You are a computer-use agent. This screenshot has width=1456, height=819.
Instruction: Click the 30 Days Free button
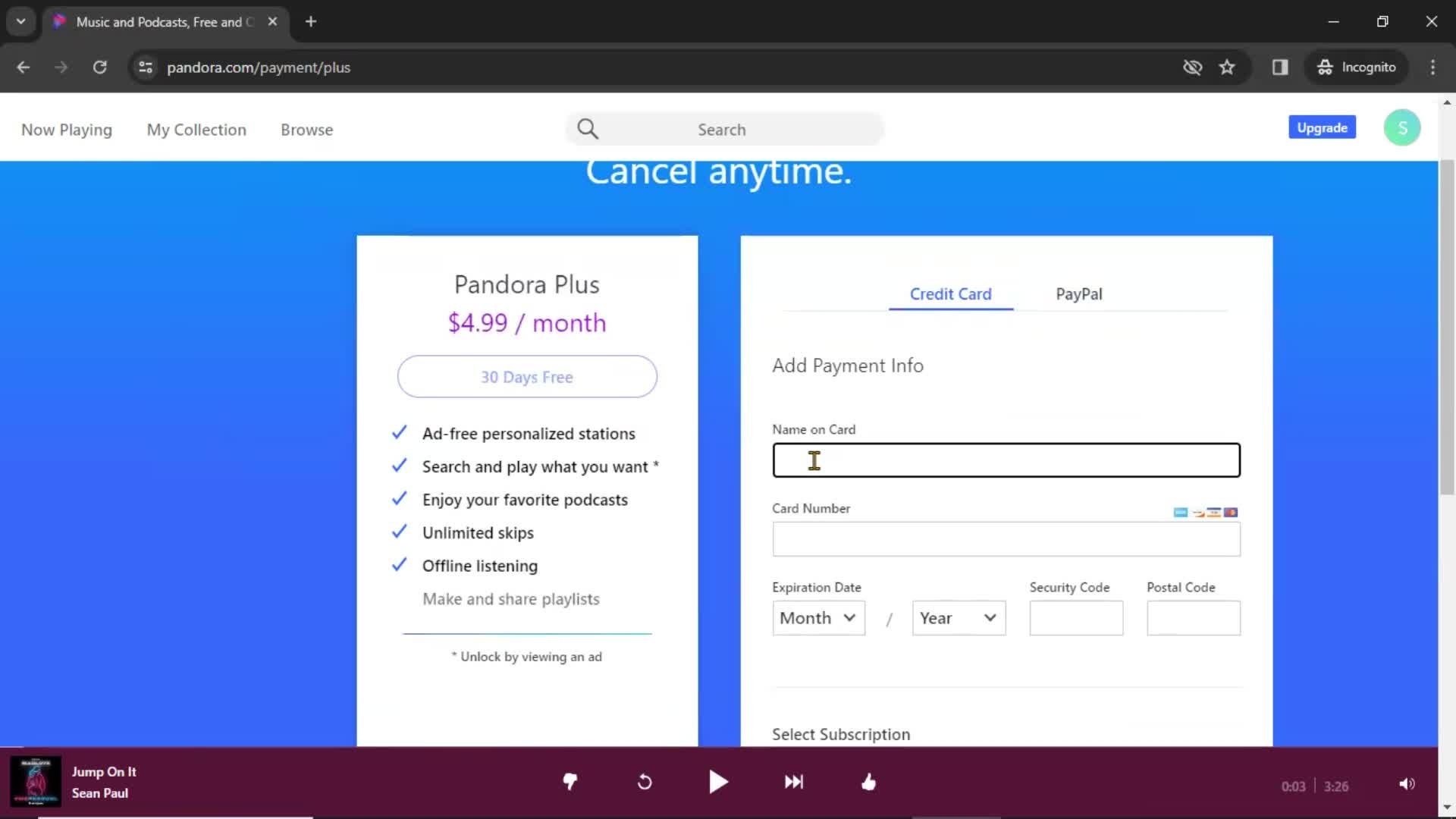click(x=527, y=376)
